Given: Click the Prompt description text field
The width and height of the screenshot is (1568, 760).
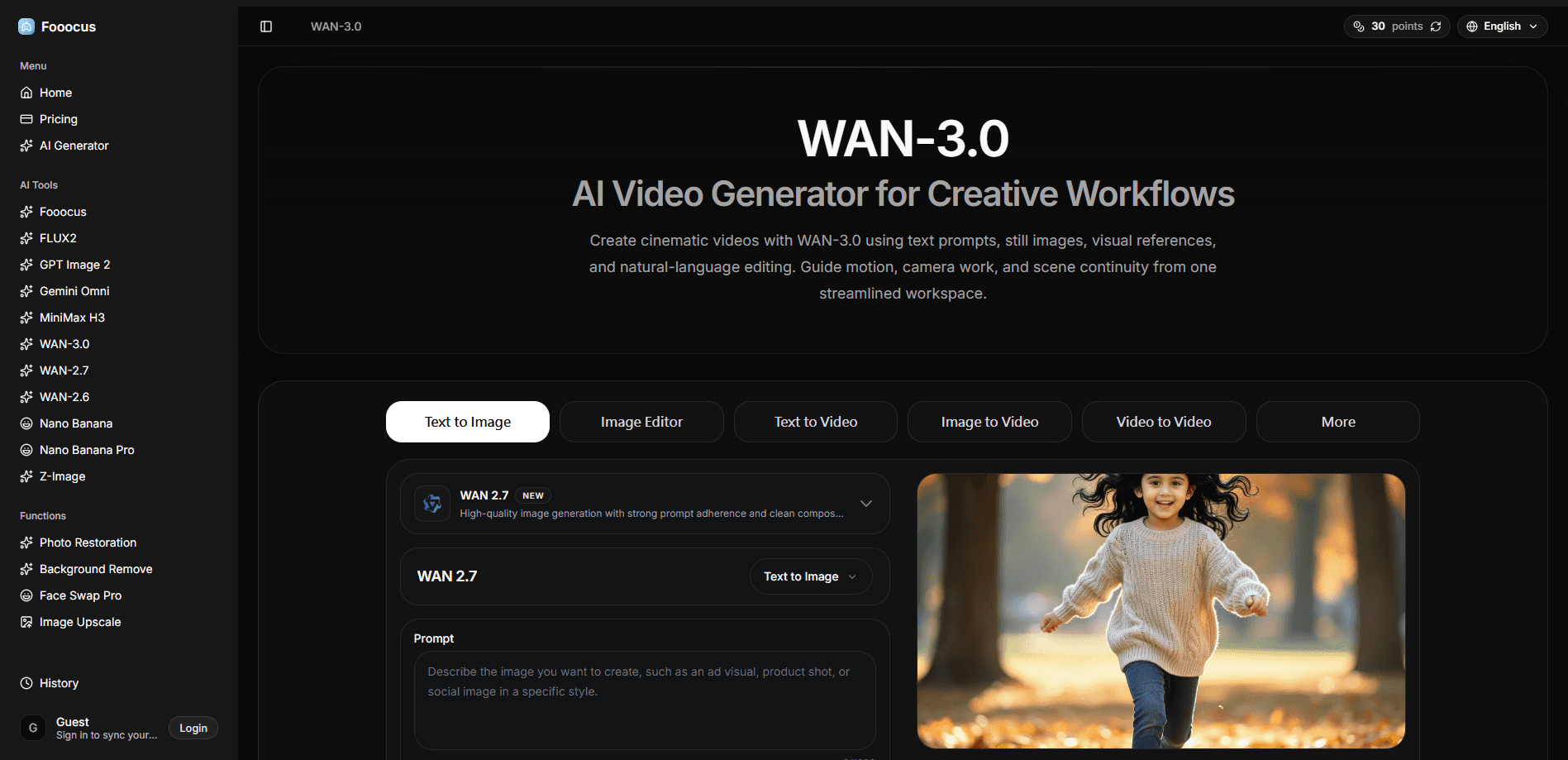Looking at the screenshot, I should point(645,700).
